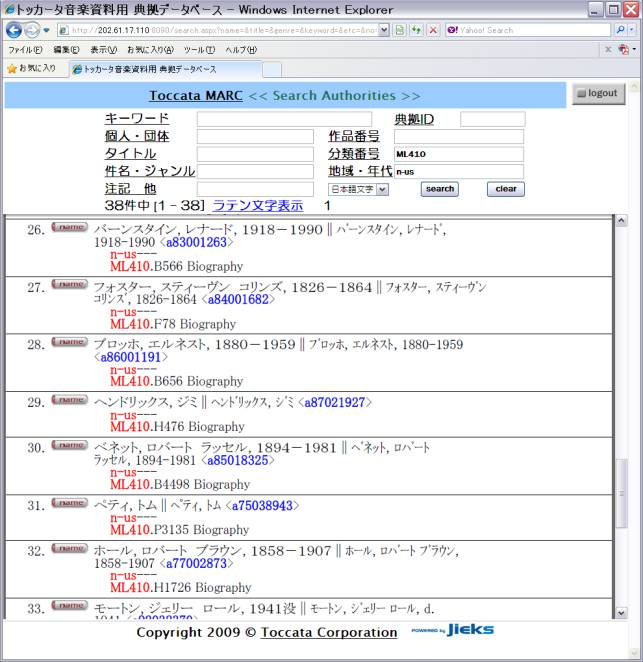Click the 地域・年代 field containing n-us
This screenshot has width=643, height=662.
tap(459, 171)
